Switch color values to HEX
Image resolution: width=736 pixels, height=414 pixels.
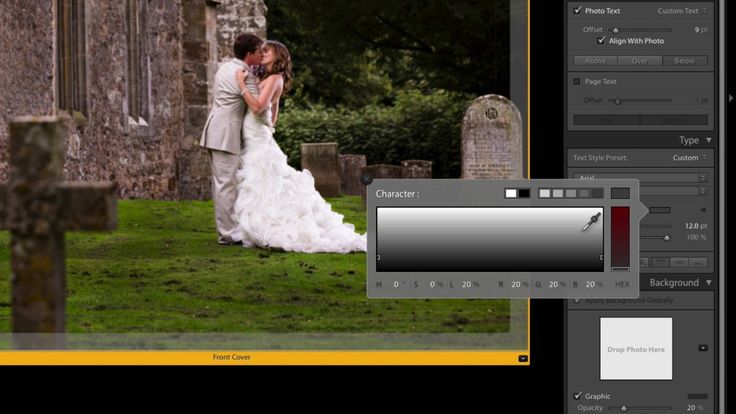pos(622,285)
